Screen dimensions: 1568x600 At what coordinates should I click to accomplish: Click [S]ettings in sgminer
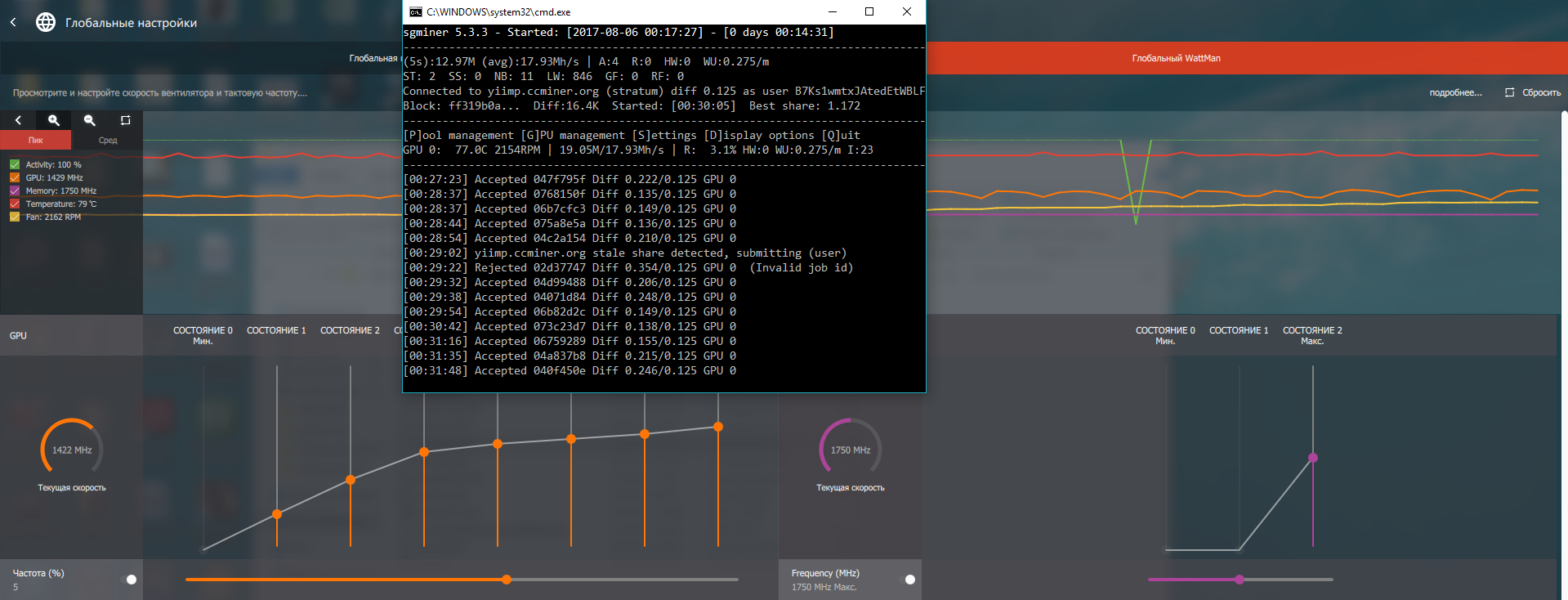664,135
